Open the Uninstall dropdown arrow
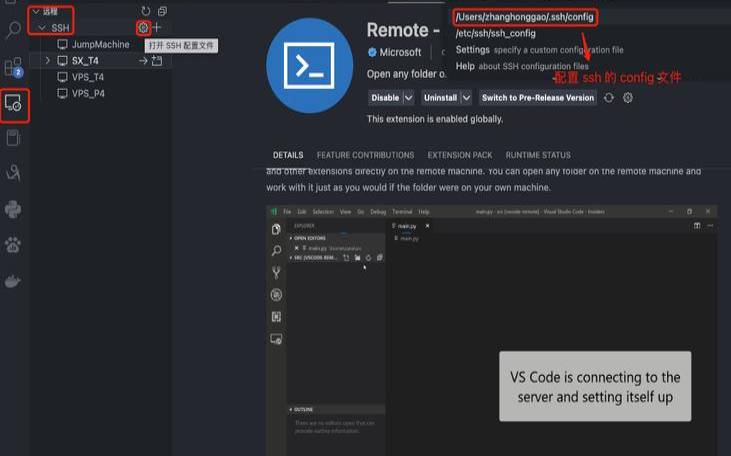Viewport: 731px width, 456px height. [466, 98]
